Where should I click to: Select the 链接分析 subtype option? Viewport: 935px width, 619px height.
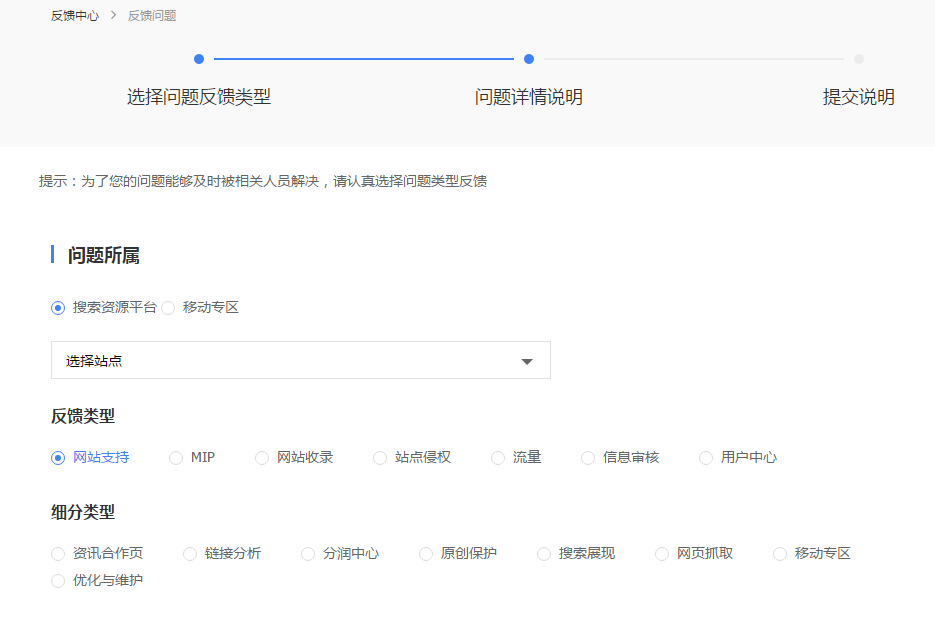[x=189, y=553]
